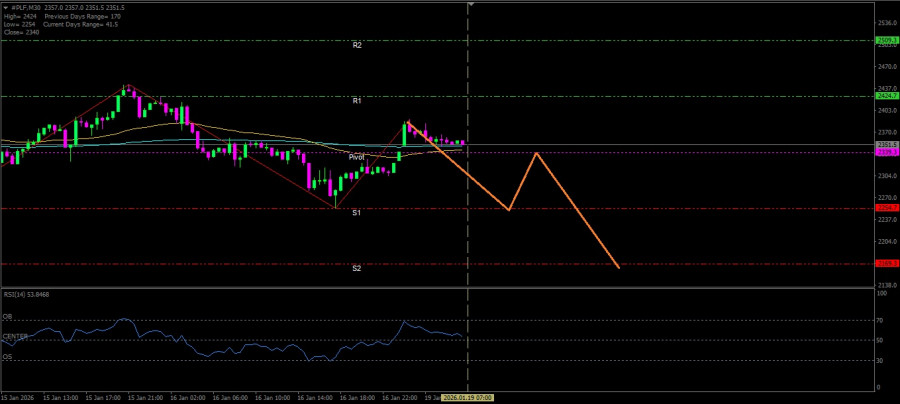Image resolution: width=900 pixels, height=404 pixels.
Task: Click the 16 Jan 14:00 time axis label
Action: pos(316,398)
